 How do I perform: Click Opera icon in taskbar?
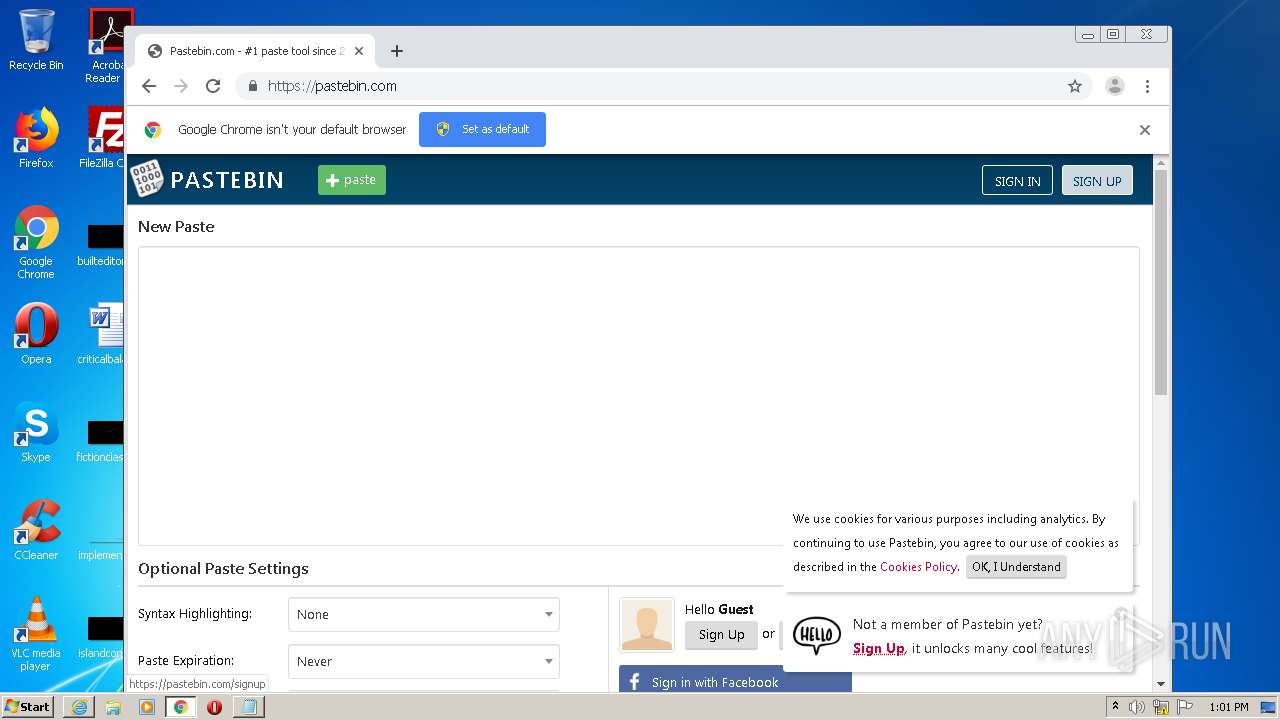pyautogui.click(x=214, y=707)
